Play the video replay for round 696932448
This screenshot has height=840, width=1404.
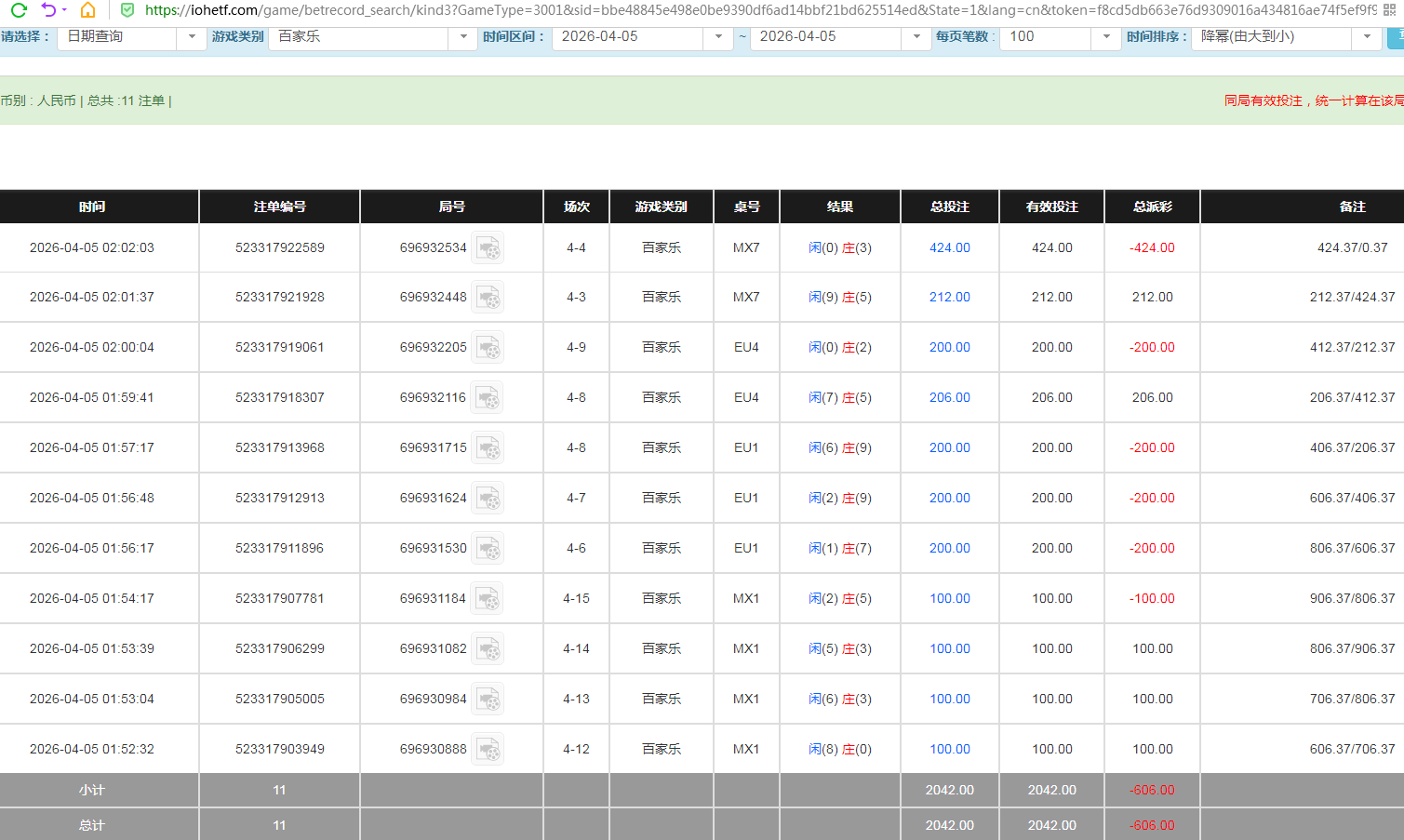point(488,298)
